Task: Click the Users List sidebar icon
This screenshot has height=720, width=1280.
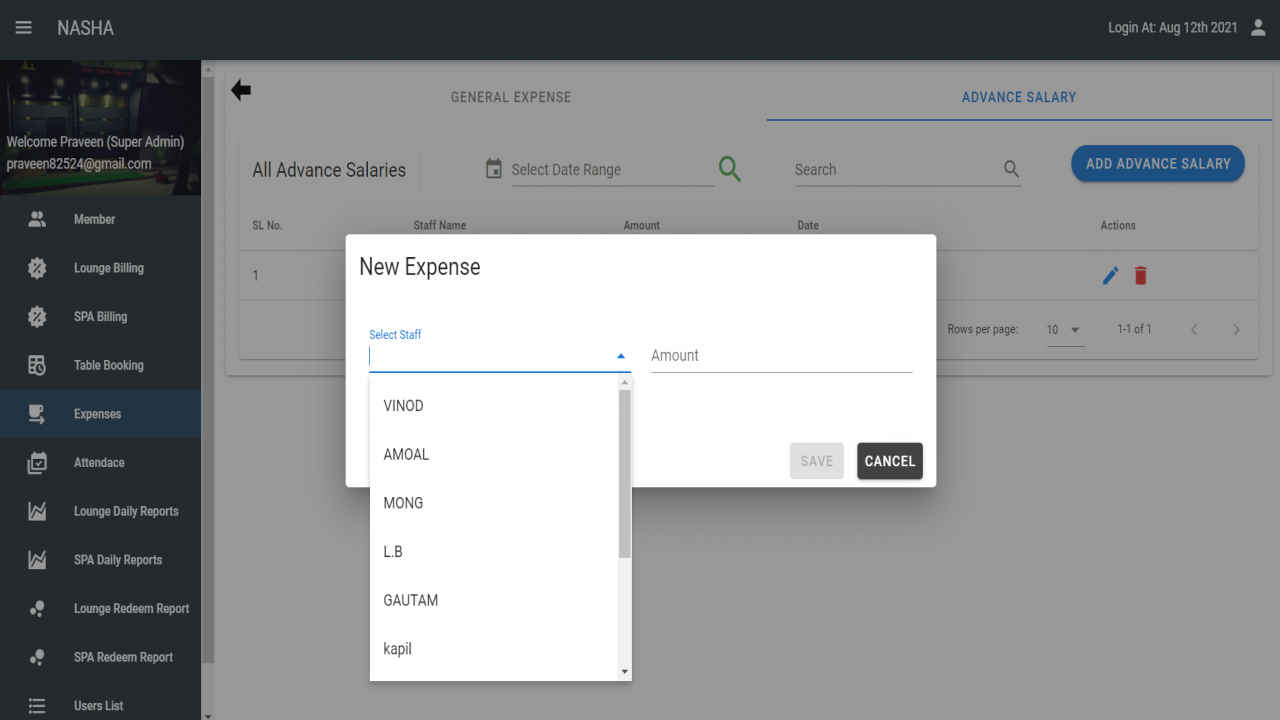Action: tap(37, 706)
